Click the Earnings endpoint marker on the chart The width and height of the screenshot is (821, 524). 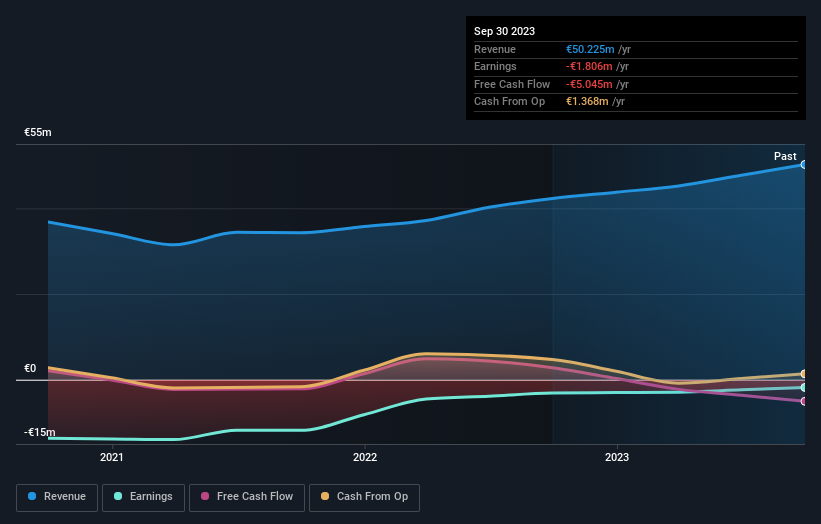(x=804, y=387)
